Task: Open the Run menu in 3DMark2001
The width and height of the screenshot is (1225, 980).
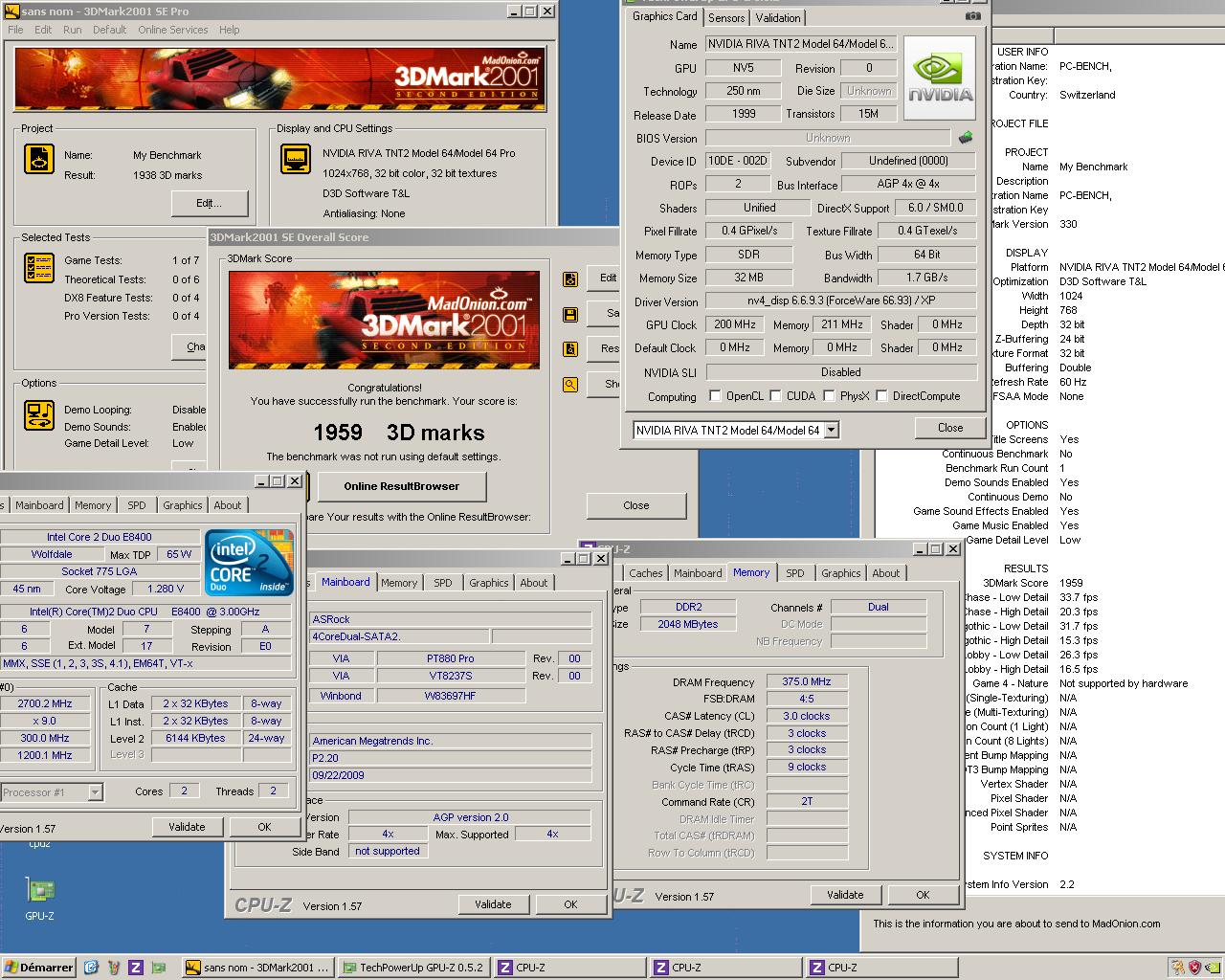Action: click(x=72, y=30)
